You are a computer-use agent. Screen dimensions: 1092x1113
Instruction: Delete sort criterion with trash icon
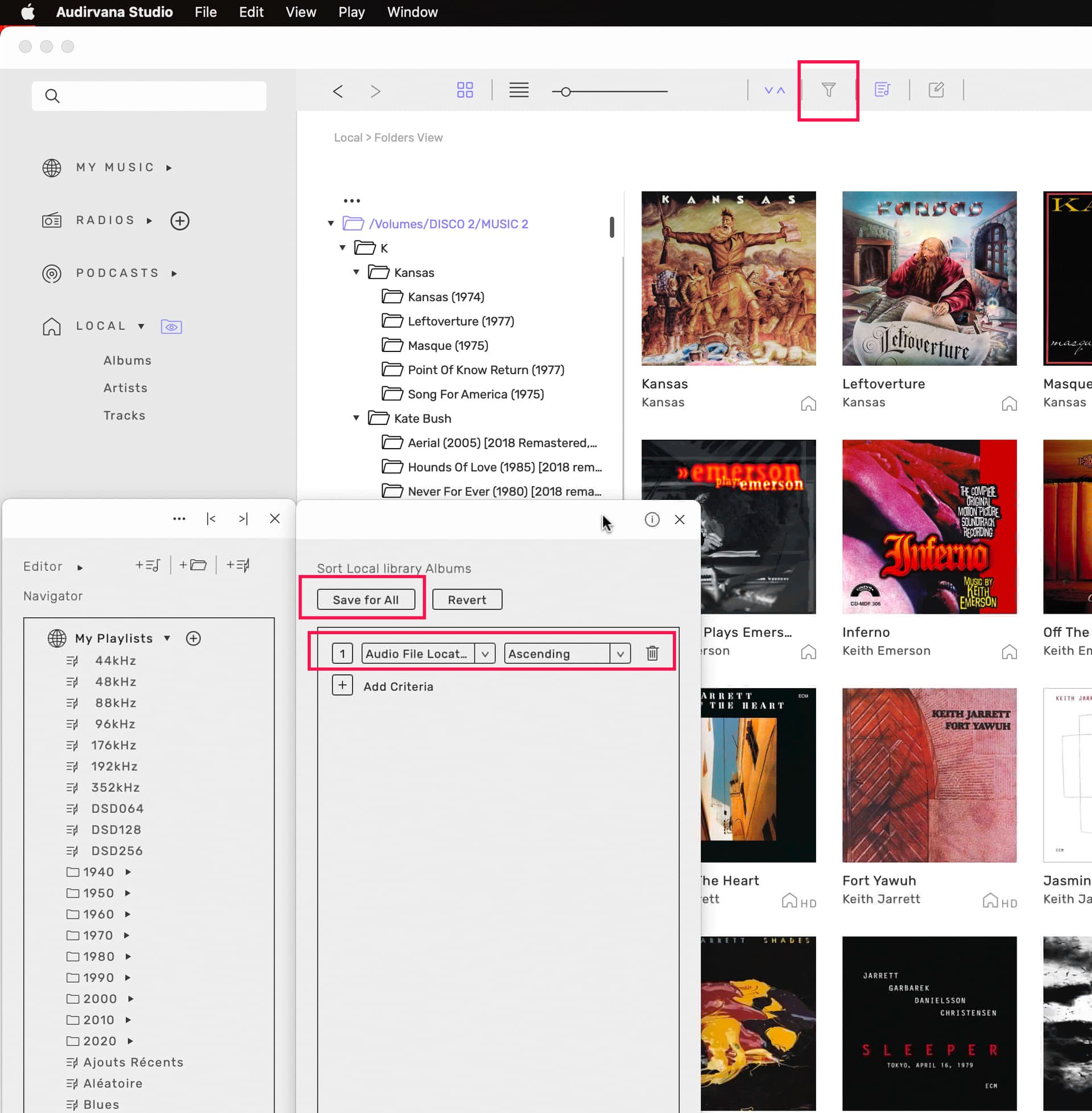652,653
